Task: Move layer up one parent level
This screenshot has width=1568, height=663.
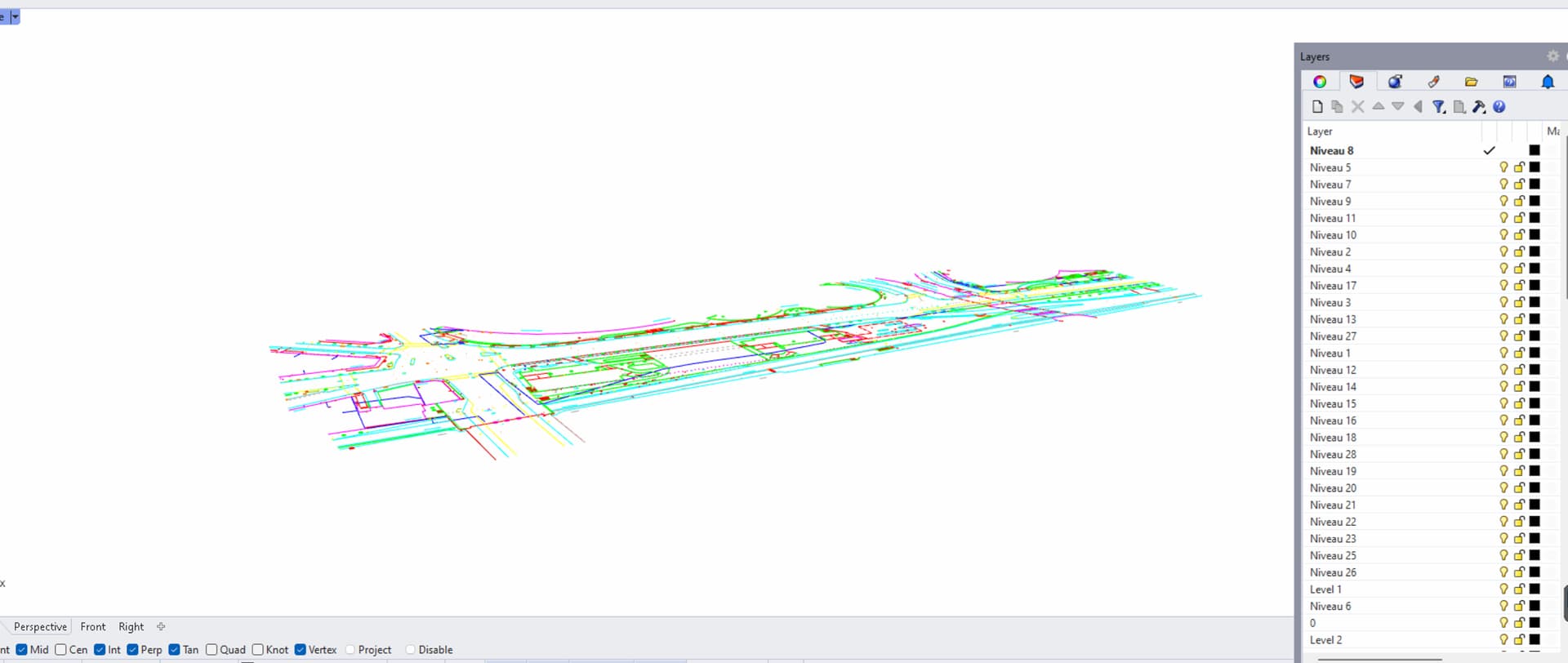Action: [x=1418, y=106]
